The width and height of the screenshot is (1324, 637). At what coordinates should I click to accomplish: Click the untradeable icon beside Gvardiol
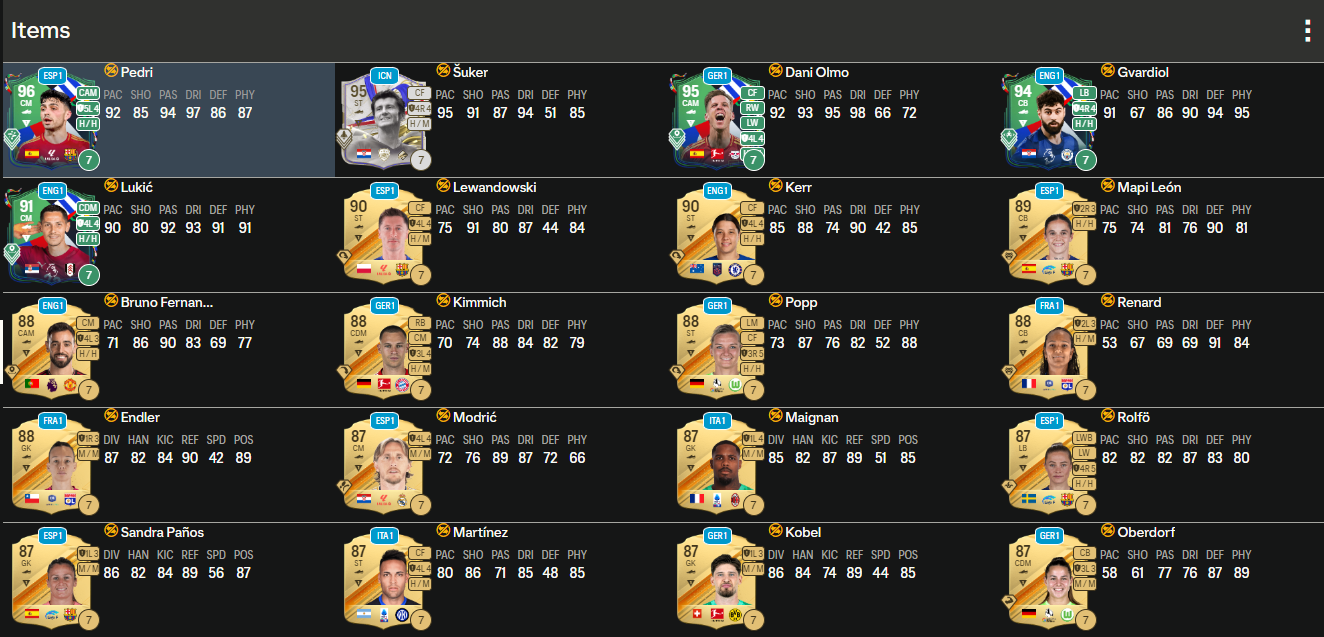[x=1107, y=71]
